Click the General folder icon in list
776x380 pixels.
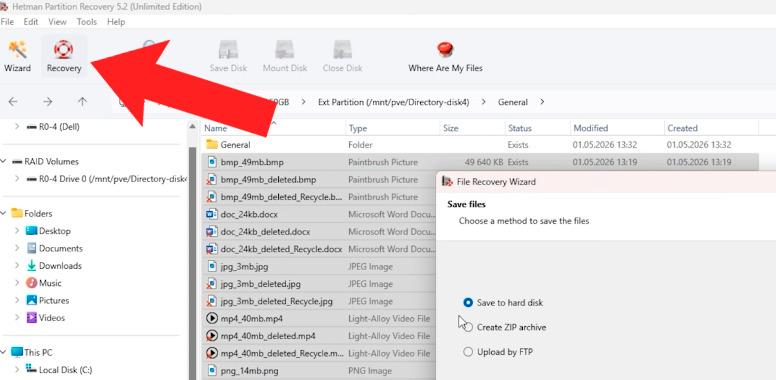coord(212,144)
